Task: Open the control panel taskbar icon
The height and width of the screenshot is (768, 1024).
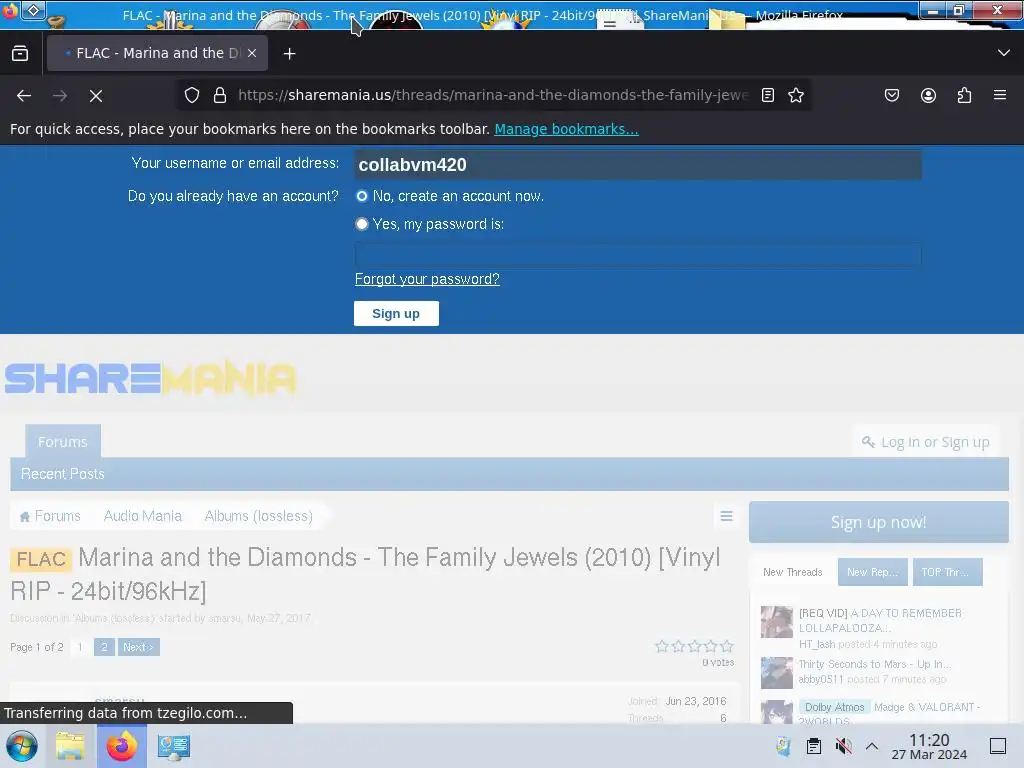Action: (x=174, y=746)
